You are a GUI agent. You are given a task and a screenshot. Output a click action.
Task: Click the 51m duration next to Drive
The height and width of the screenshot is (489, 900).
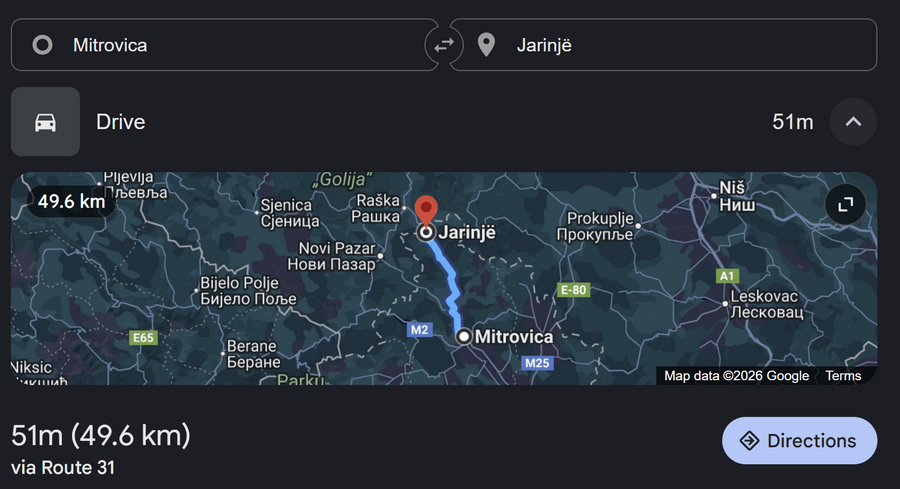click(793, 122)
